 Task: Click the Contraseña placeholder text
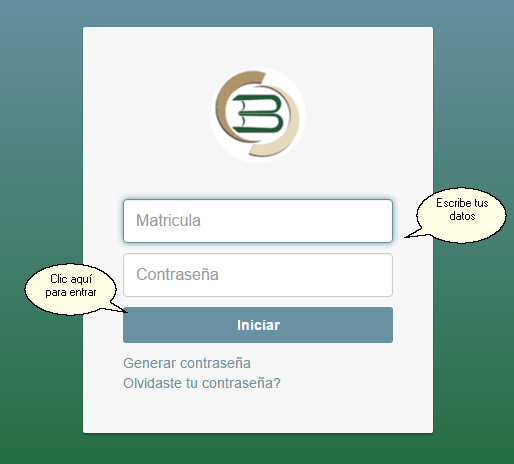pyautogui.click(x=177, y=274)
